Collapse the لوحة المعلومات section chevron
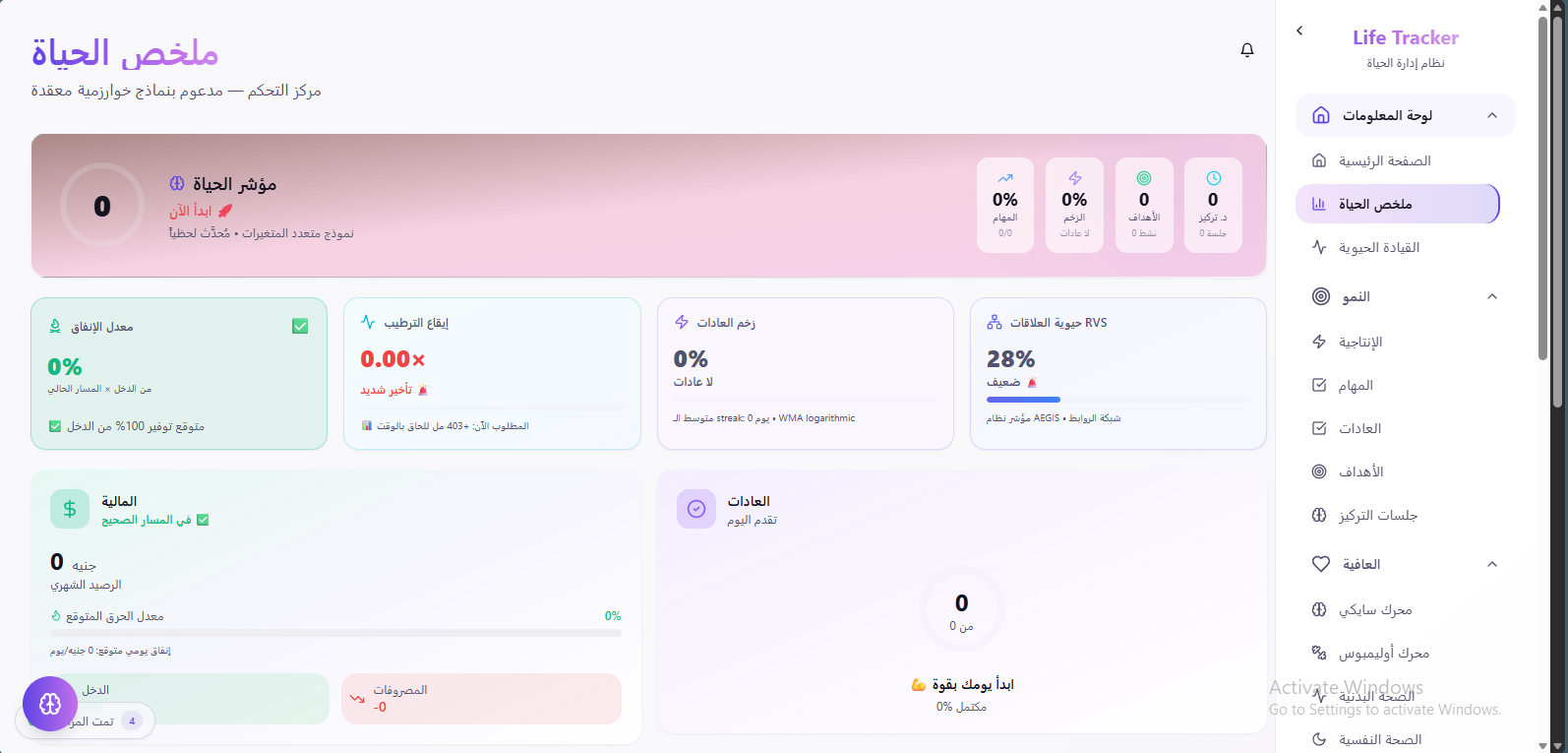Screen dimensions: 1568x753 [x=1492, y=115]
